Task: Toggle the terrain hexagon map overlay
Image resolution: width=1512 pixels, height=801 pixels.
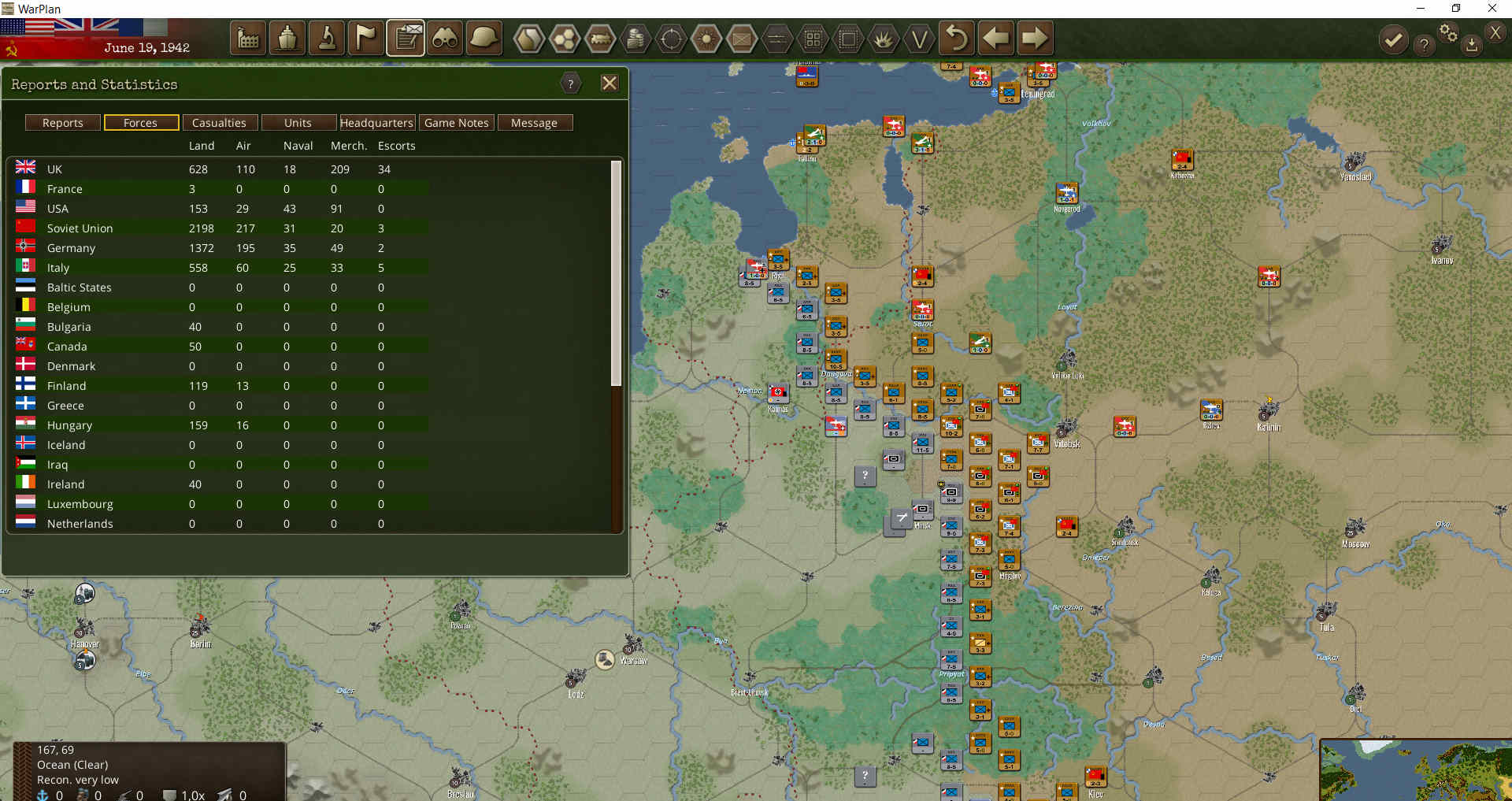Action: click(x=529, y=38)
